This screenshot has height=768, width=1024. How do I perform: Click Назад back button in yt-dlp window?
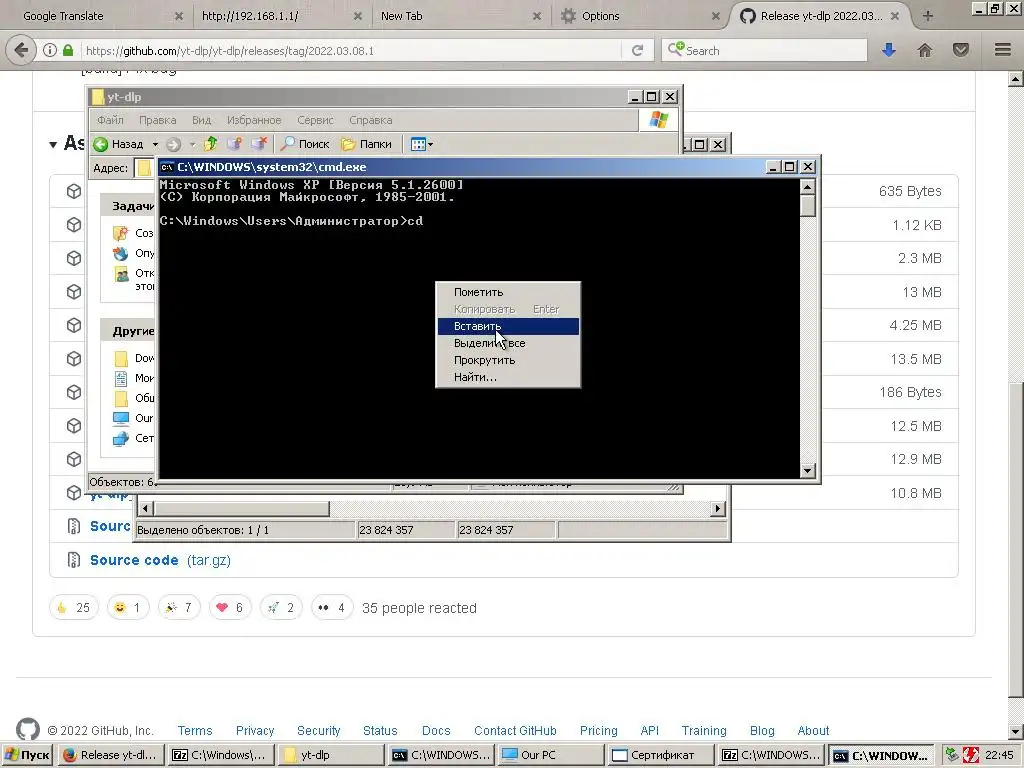(119, 144)
